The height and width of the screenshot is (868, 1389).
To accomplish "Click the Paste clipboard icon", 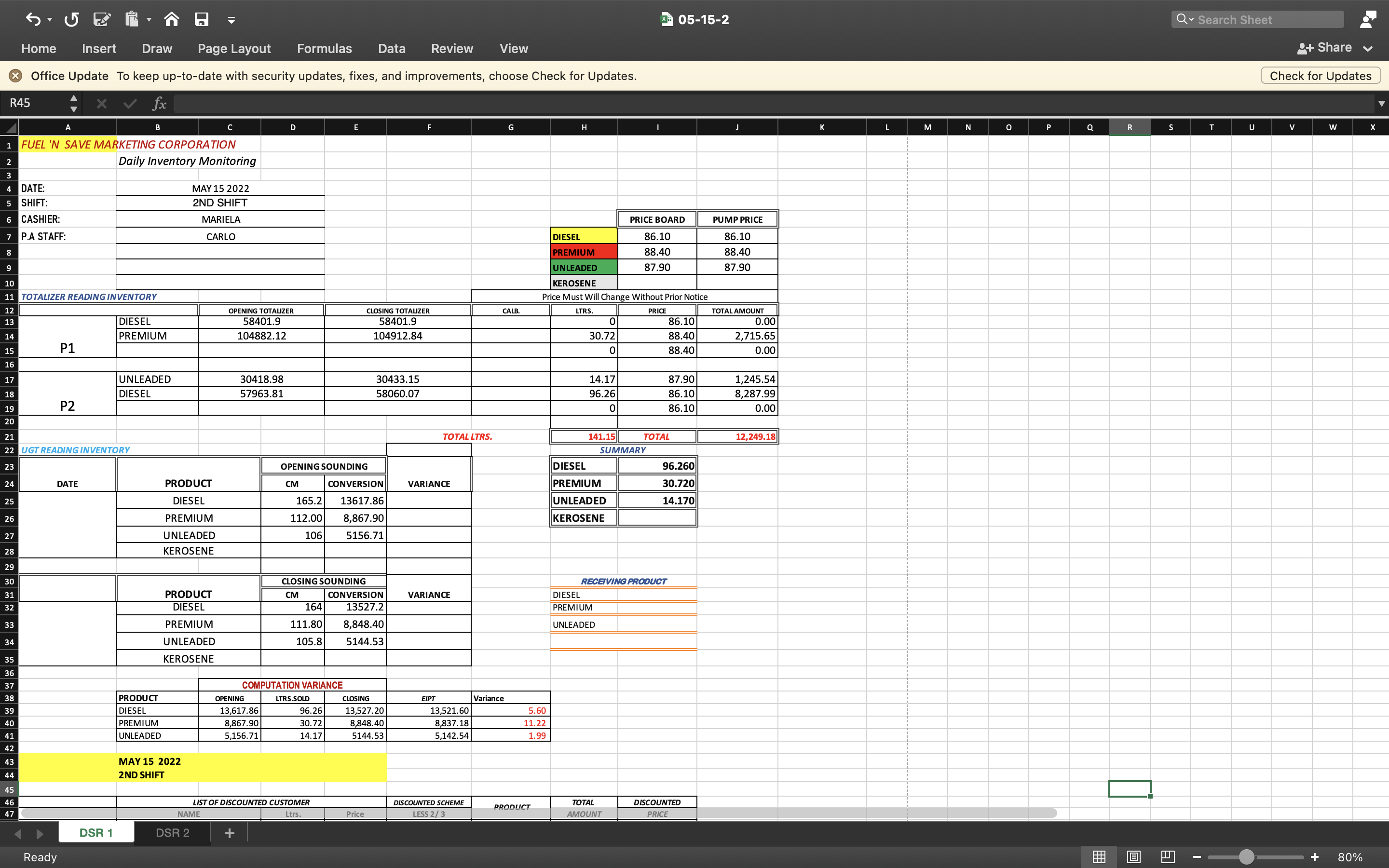I will coord(132,19).
